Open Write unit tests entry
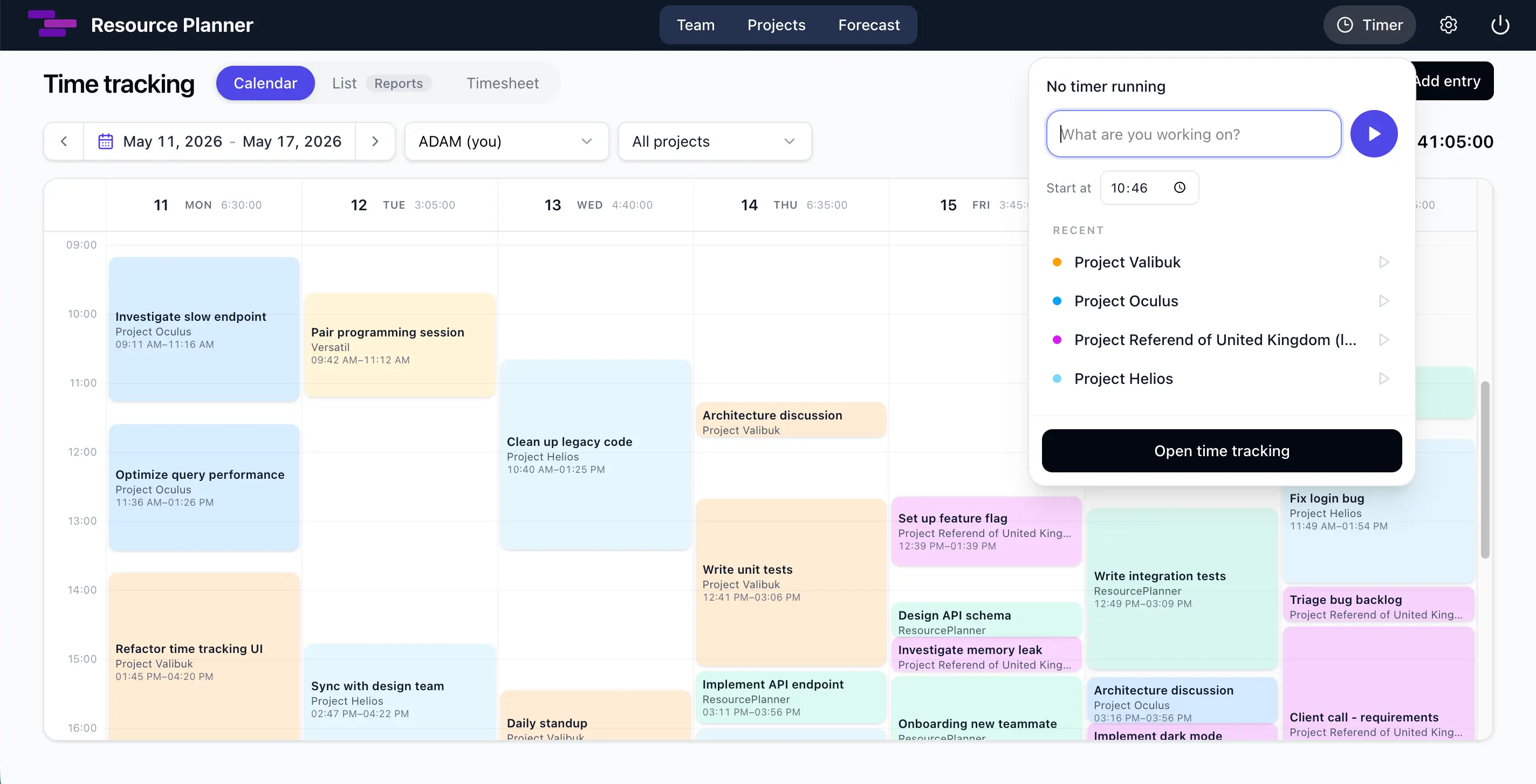 [791, 582]
